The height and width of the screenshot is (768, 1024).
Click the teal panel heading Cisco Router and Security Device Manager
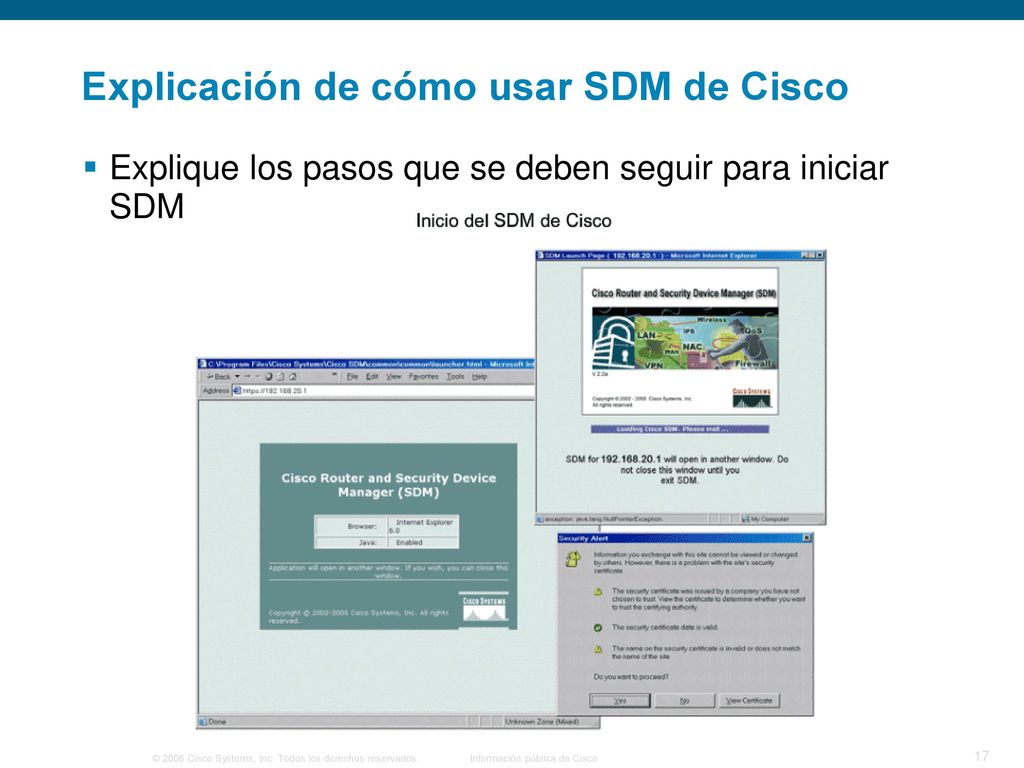pyautogui.click(x=389, y=485)
